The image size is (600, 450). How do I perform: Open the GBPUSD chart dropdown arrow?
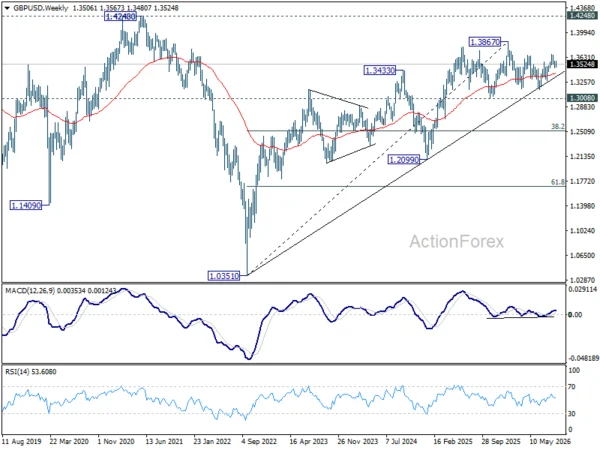tap(7, 8)
